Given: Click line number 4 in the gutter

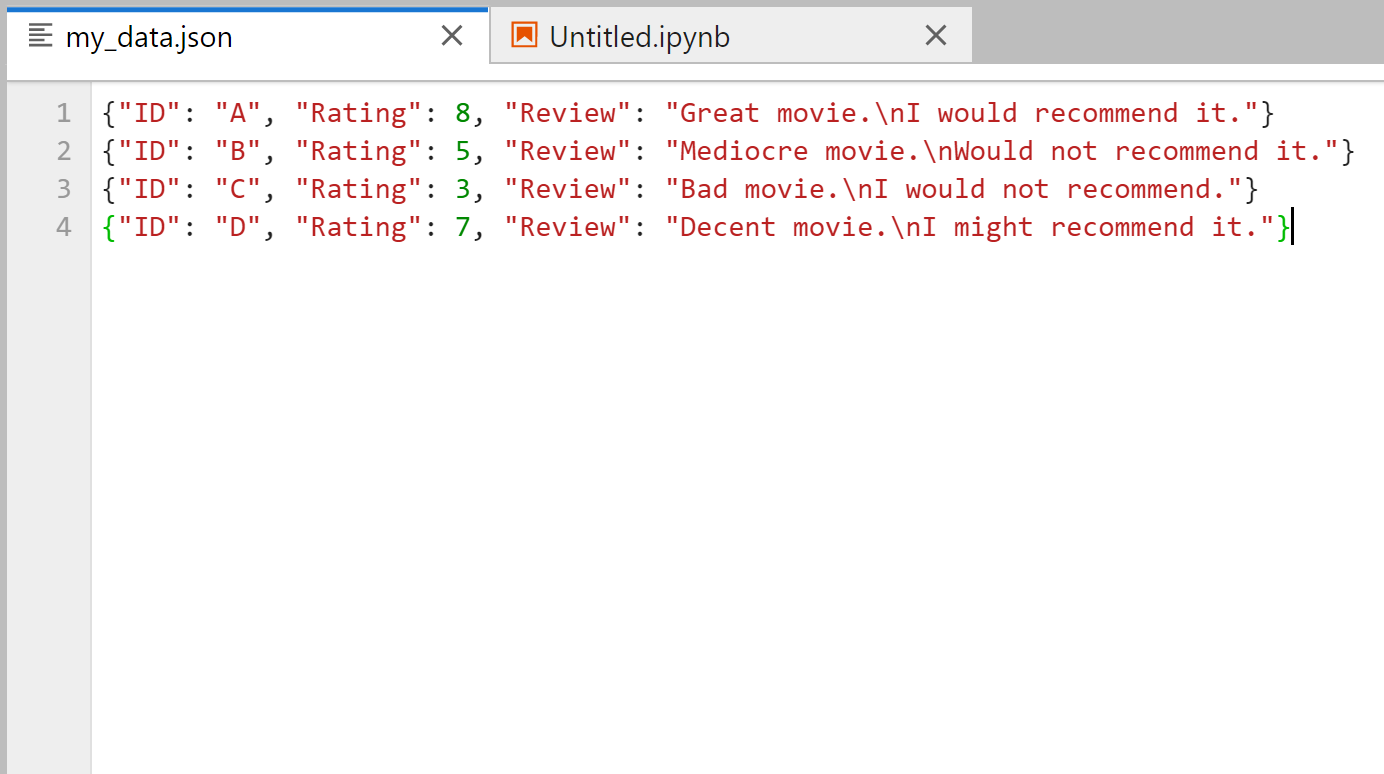Looking at the screenshot, I should tap(63, 227).
